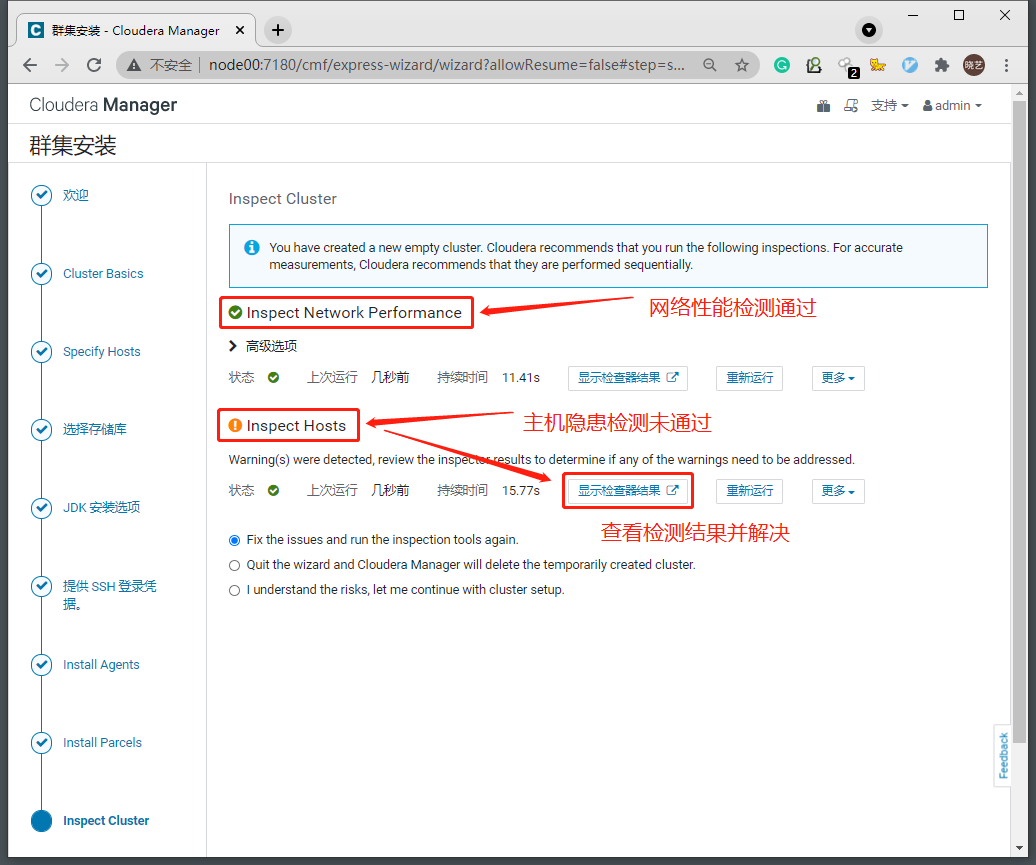Screen dimensions: 1036x865
Task: Rerun the Inspect Hosts inspection
Action: click(749, 491)
